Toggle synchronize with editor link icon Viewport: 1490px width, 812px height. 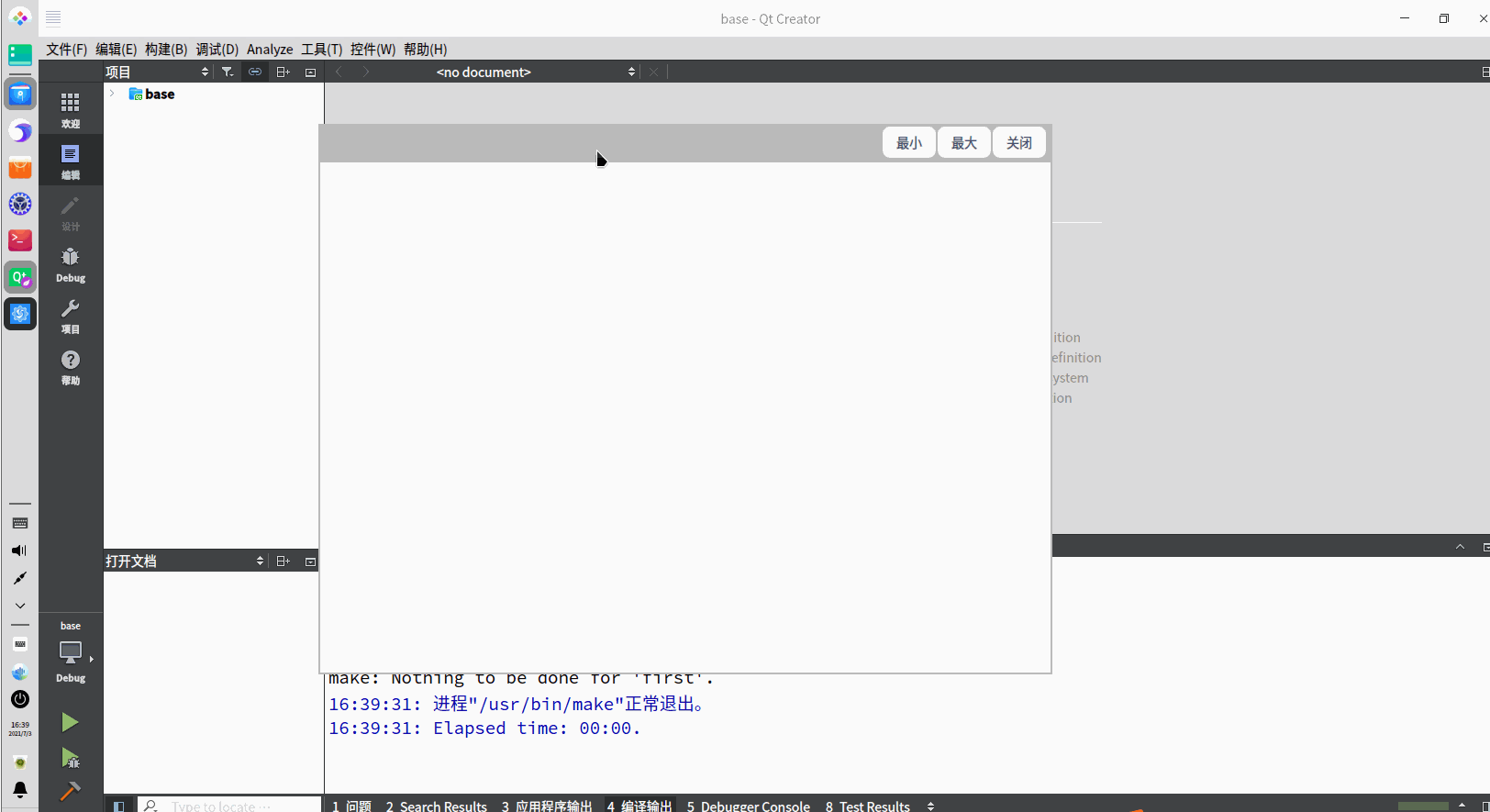coord(255,72)
